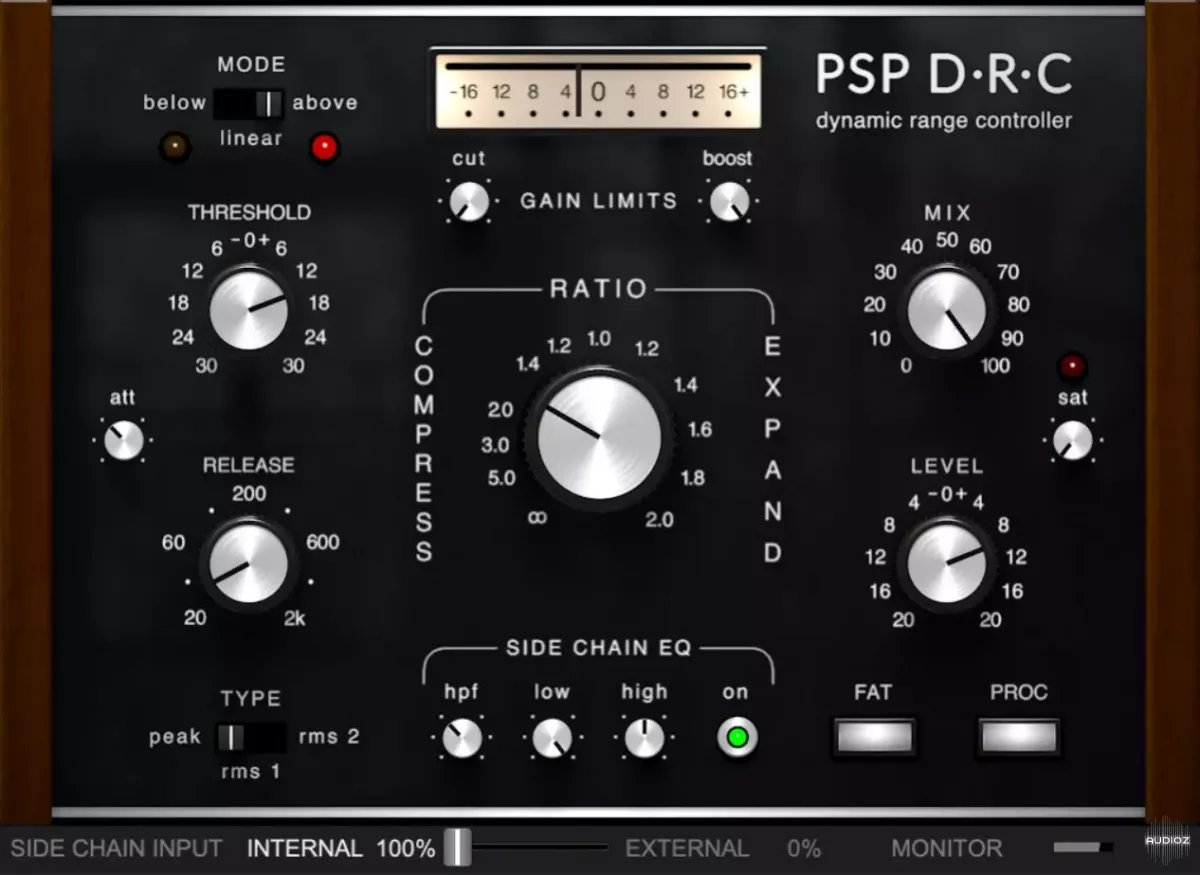This screenshot has width=1200, height=875.
Task: Click the boost gain limit knob
Action: (729, 202)
